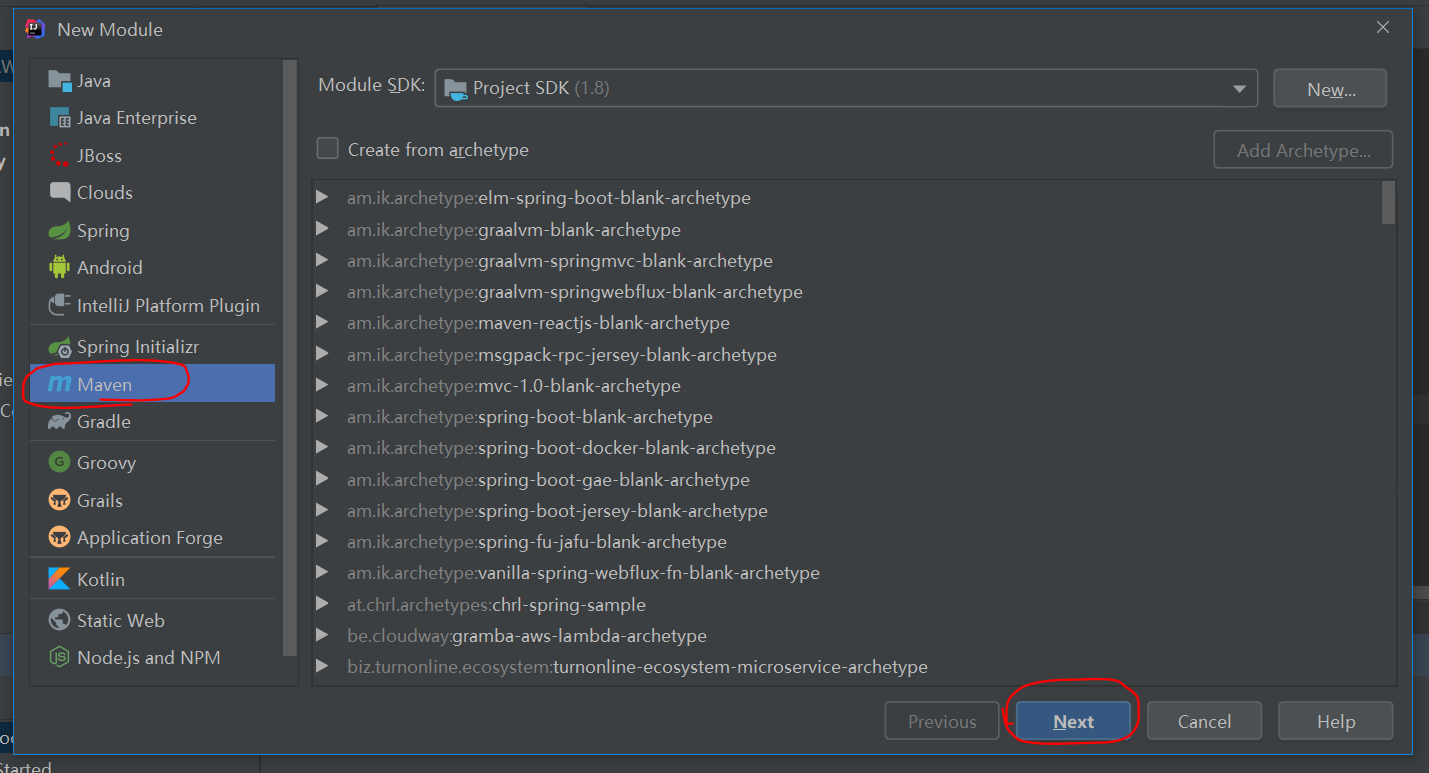Click the green Spring leaf icon

click(x=60, y=231)
